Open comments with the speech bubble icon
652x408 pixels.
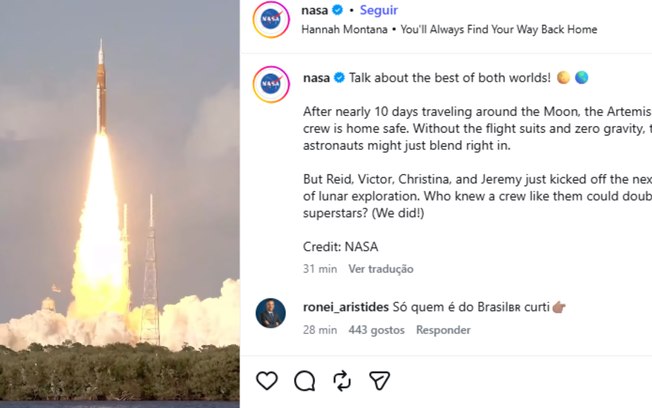click(305, 380)
